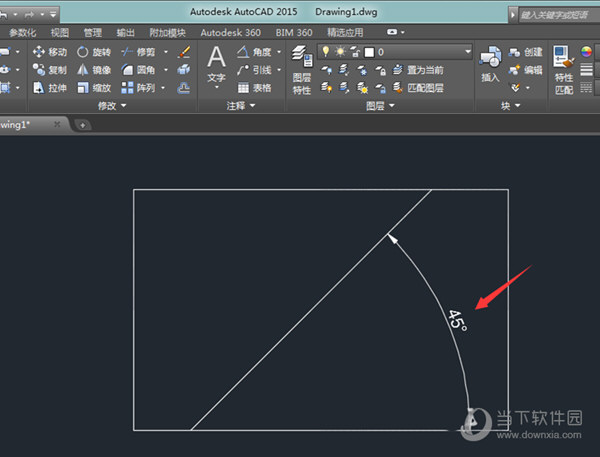The image size is (600, 457).
Task: Open the Manage (管理) ribbon tab
Action: tap(93, 33)
